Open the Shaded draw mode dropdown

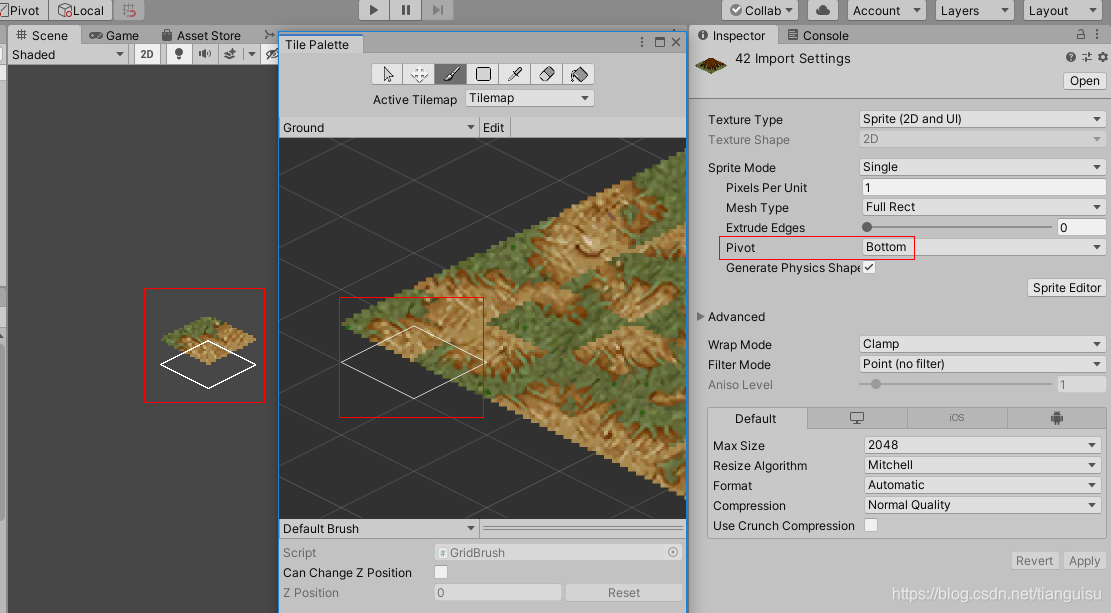[x=68, y=55]
